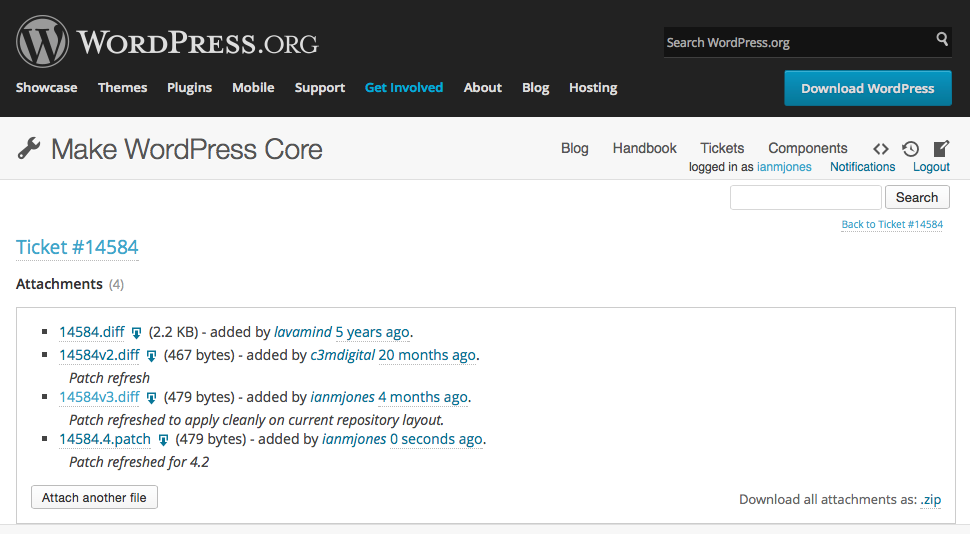Download all attachments as .zip link

pos(930,499)
